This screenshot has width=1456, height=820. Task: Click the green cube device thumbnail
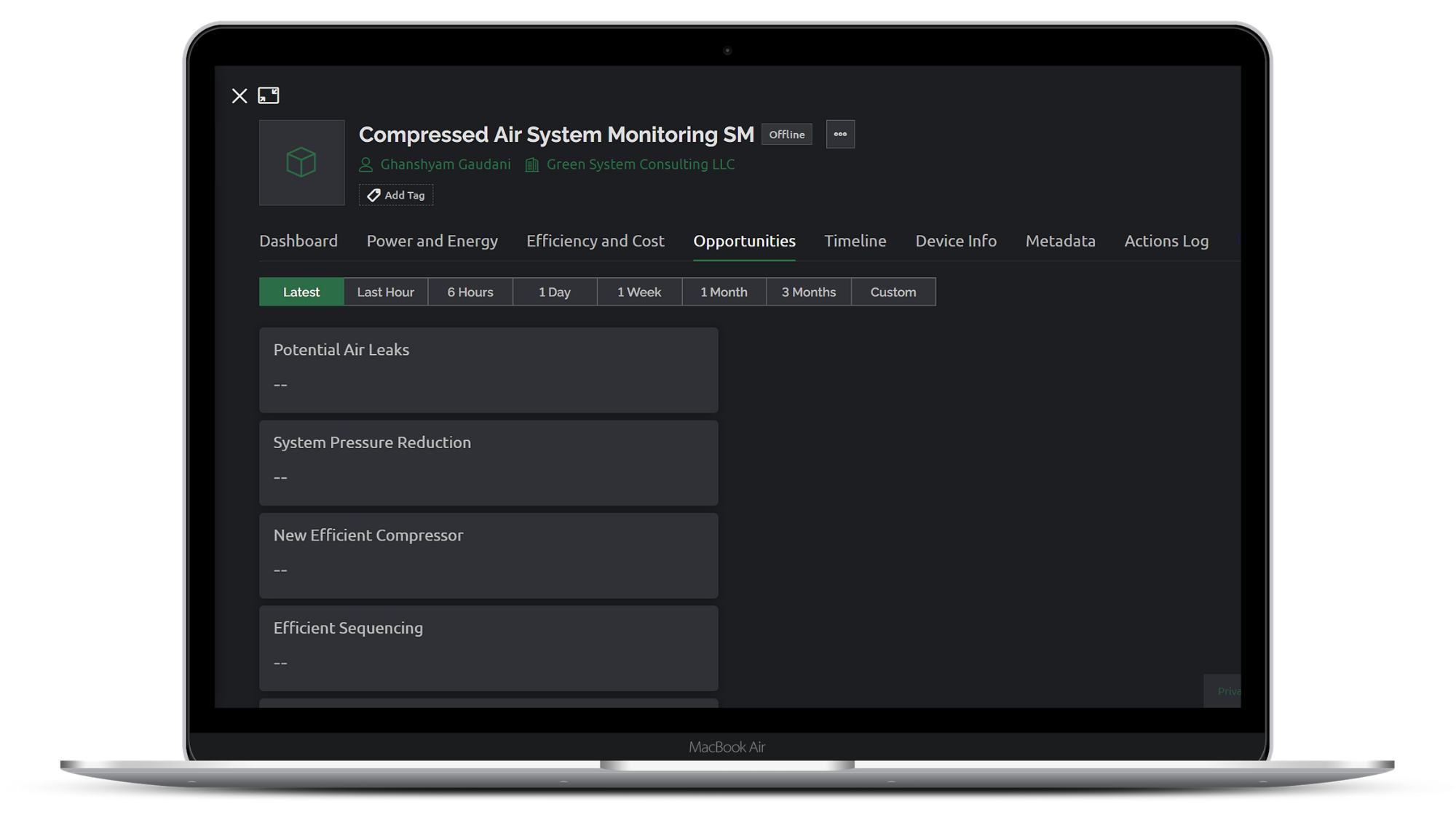pyautogui.click(x=301, y=162)
